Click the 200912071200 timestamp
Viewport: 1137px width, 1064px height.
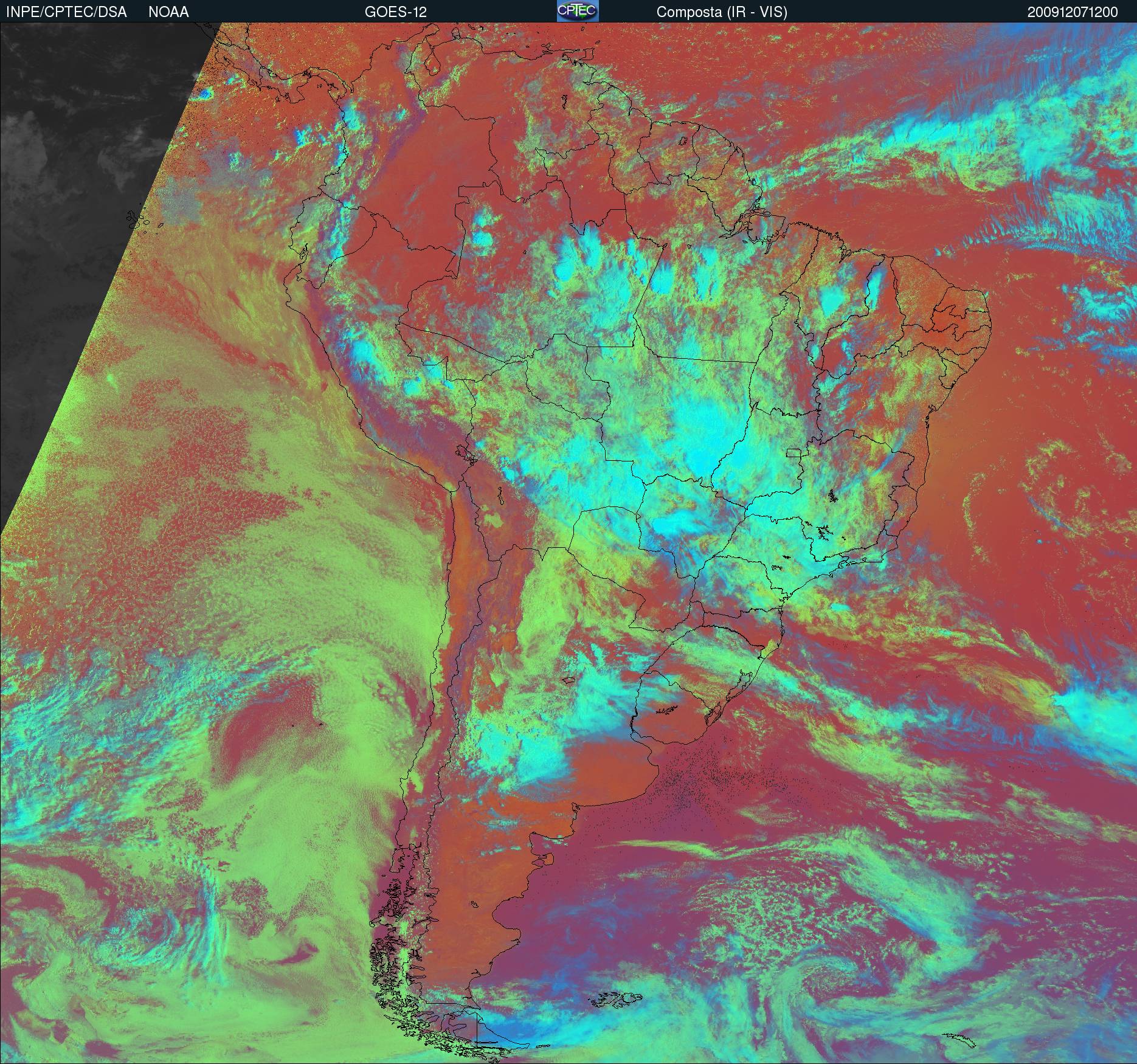coord(1073,12)
